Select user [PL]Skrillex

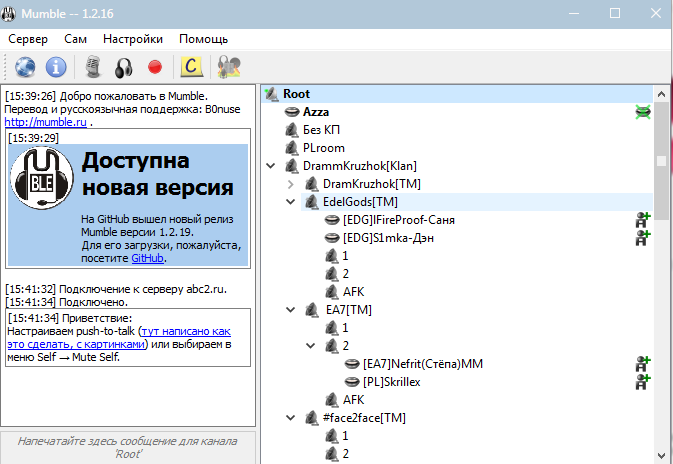click(x=391, y=382)
